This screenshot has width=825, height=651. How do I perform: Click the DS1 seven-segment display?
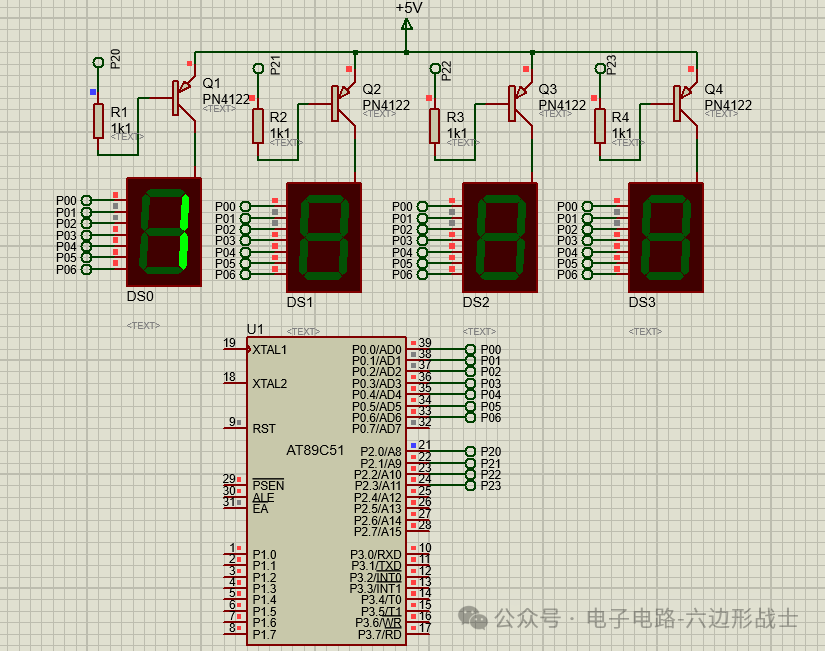click(x=324, y=237)
